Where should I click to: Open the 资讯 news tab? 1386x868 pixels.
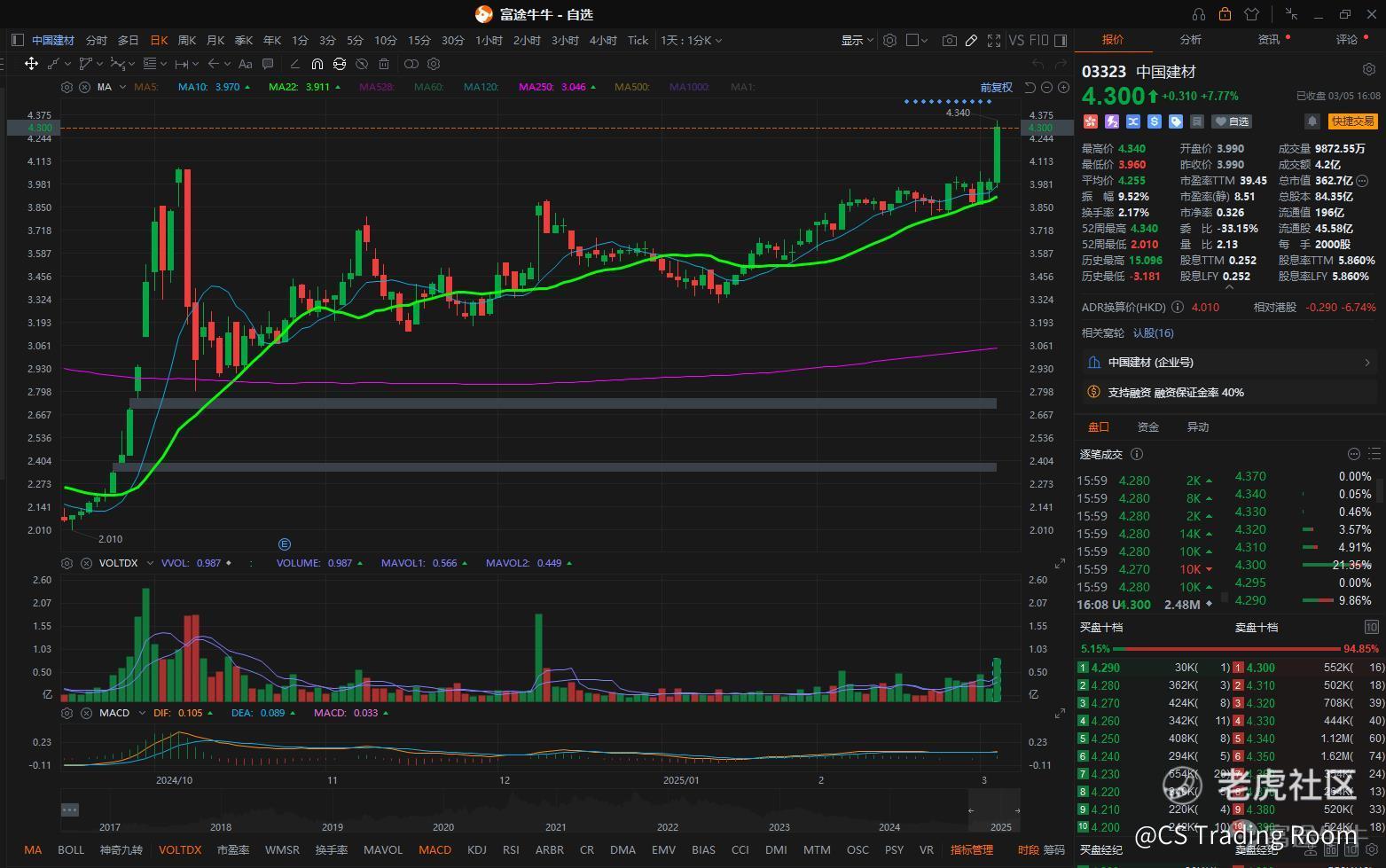[1269, 39]
